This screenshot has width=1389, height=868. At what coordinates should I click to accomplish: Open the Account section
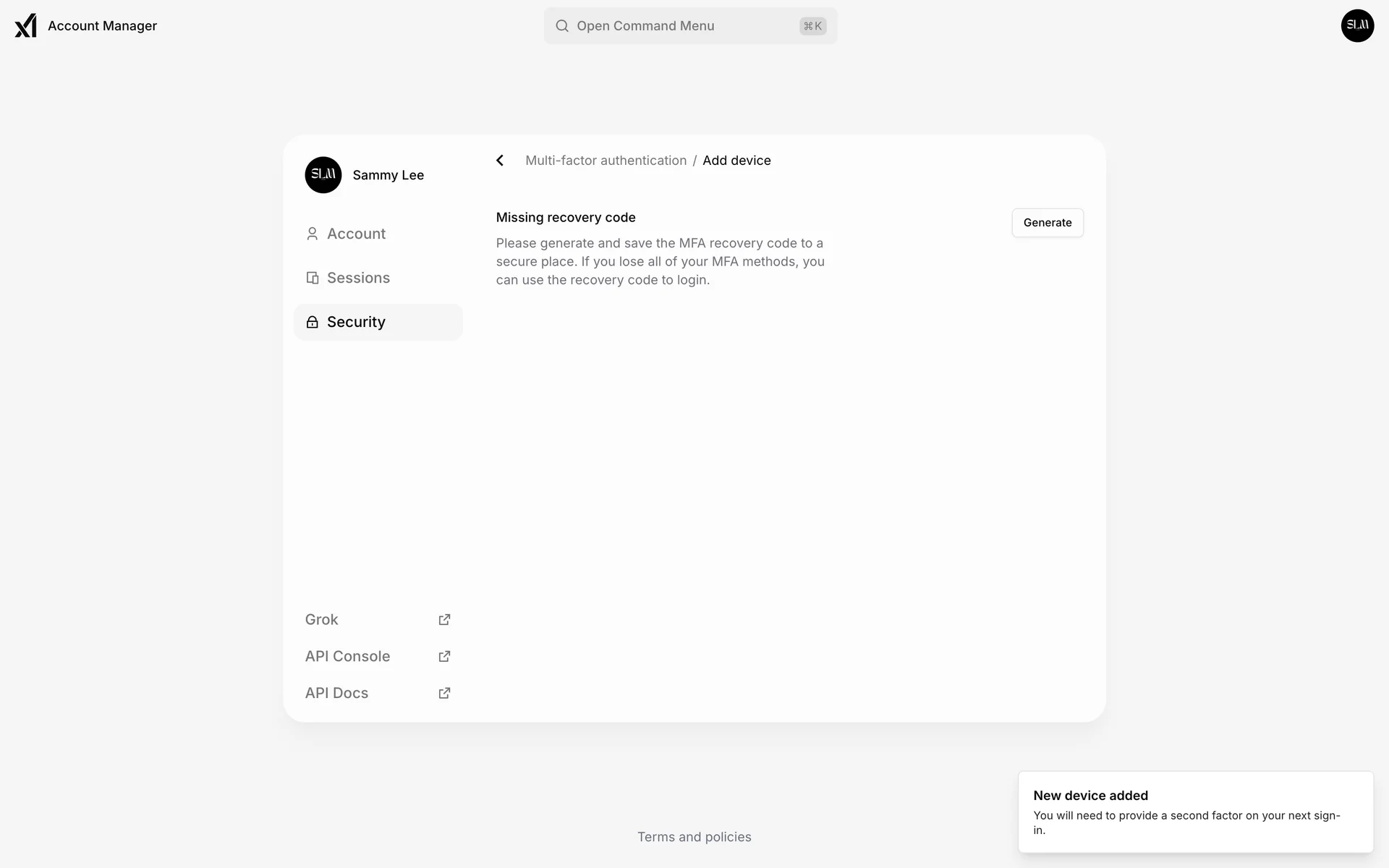coord(356,234)
